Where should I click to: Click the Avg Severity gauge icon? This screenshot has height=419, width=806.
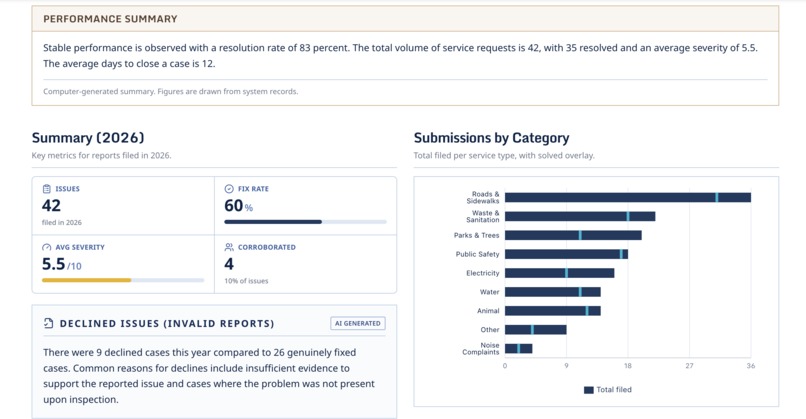(47, 247)
